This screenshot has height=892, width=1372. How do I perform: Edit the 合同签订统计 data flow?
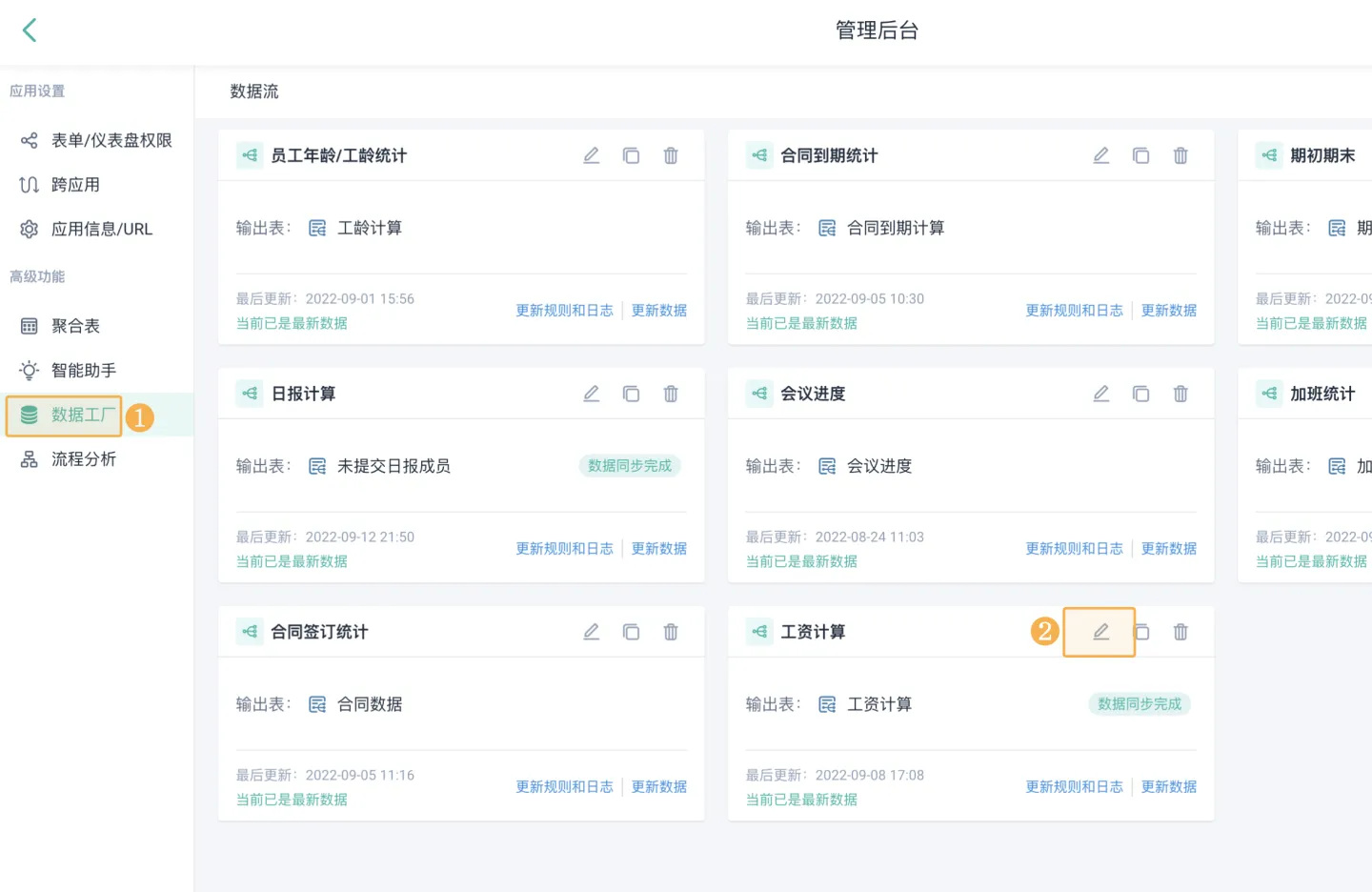592,632
